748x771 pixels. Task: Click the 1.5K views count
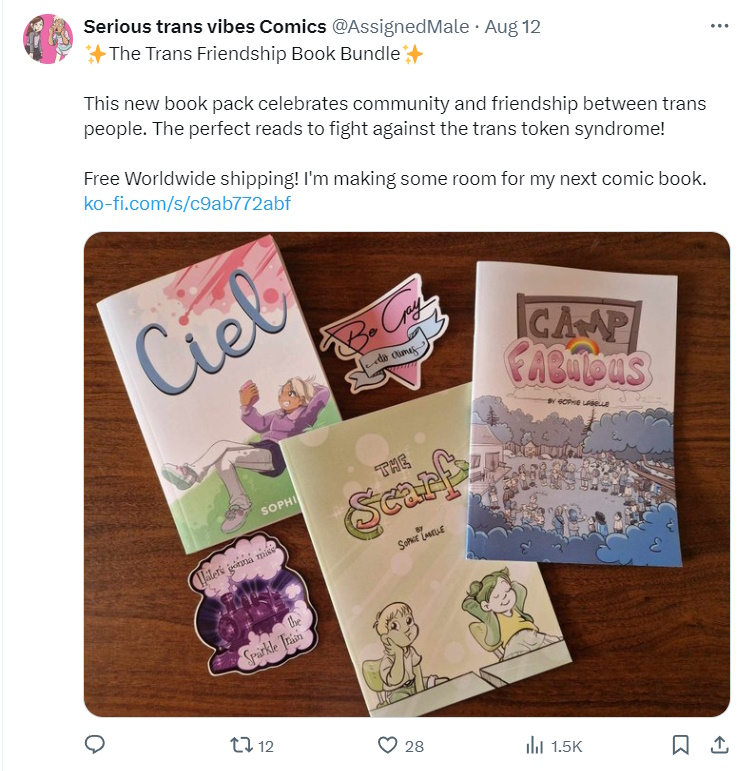tap(567, 746)
